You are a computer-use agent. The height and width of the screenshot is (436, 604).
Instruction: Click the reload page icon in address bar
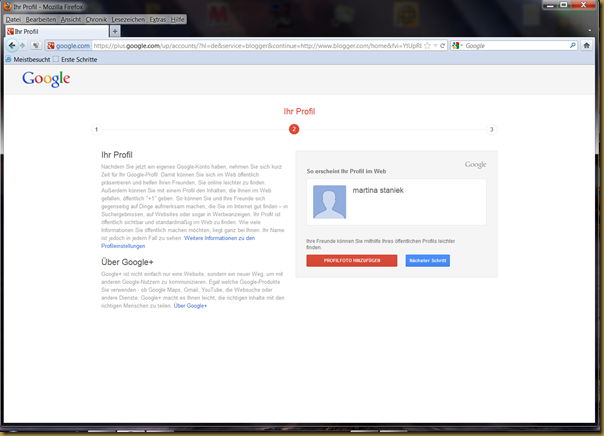click(443, 45)
